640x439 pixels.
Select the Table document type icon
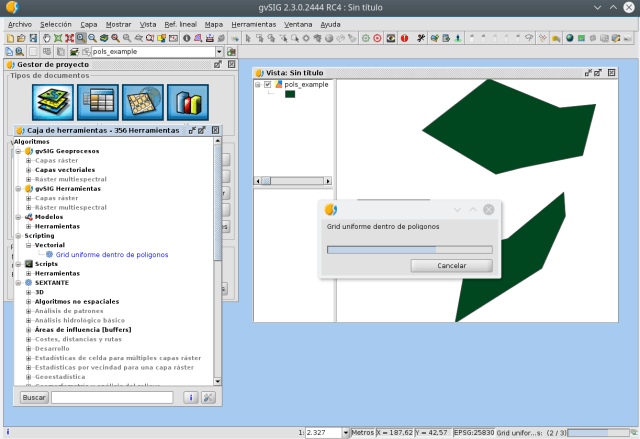[x=98, y=102]
